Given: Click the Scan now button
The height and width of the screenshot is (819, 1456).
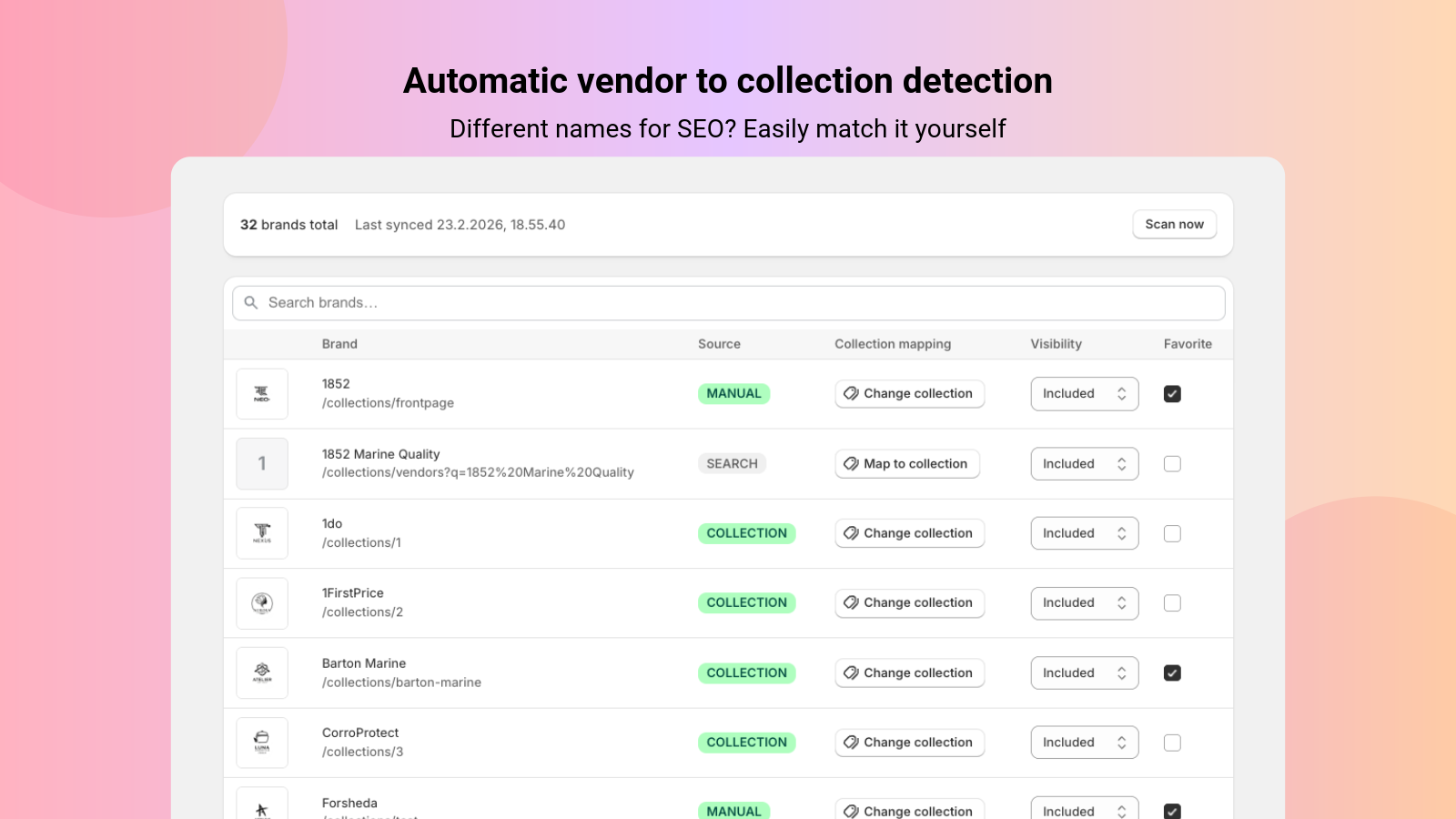Looking at the screenshot, I should click(1174, 225).
